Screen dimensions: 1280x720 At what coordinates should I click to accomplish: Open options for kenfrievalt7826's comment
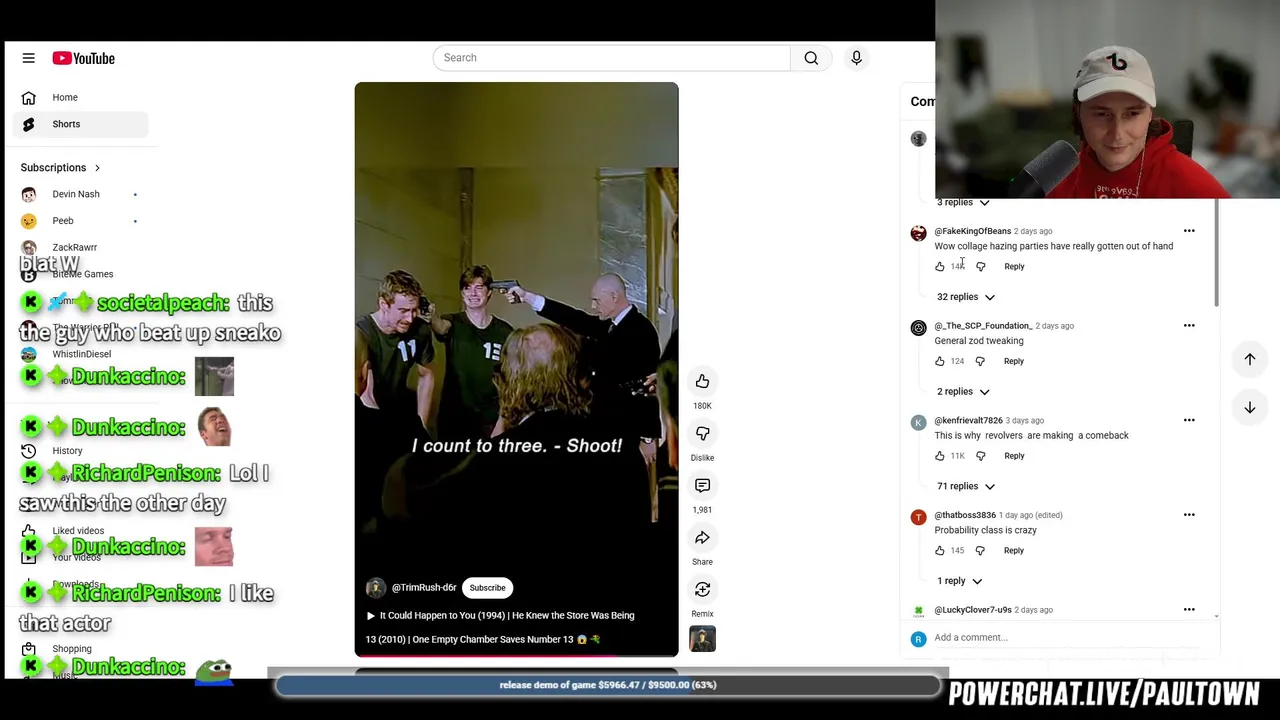click(x=1189, y=420)
